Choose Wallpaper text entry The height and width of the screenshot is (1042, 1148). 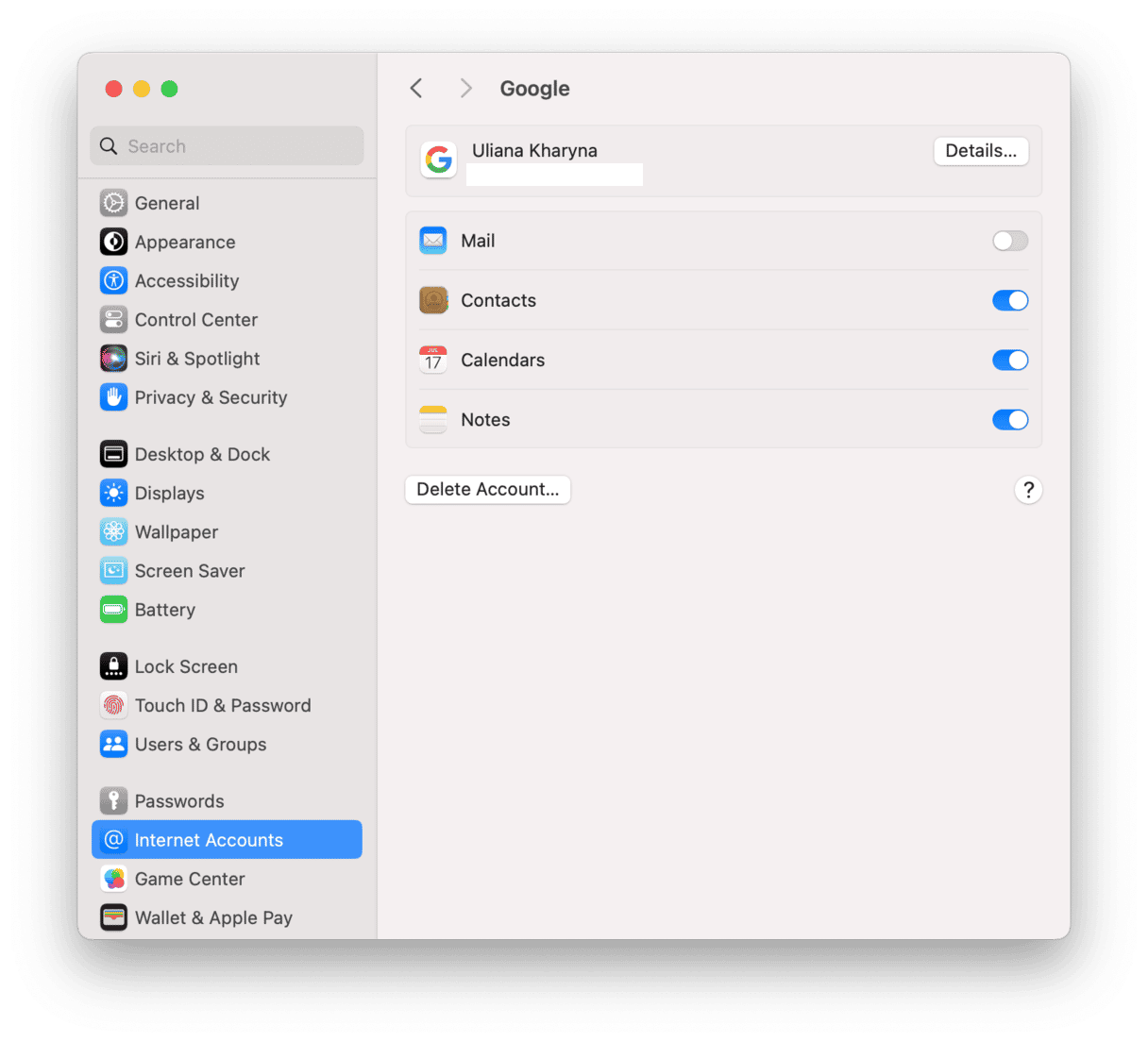[x=177, y=531]
